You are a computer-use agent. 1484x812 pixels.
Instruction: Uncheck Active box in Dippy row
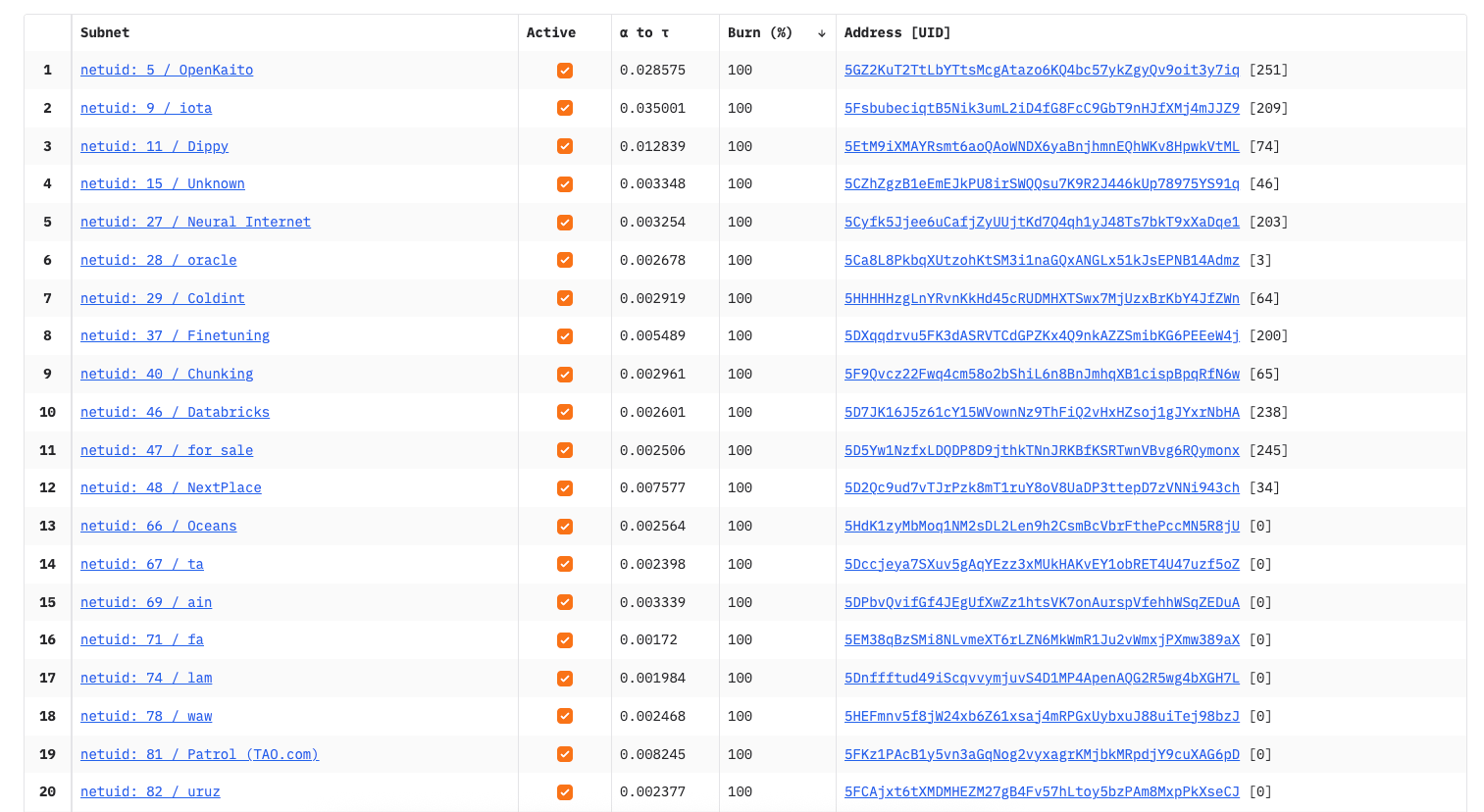coord(565,146)
